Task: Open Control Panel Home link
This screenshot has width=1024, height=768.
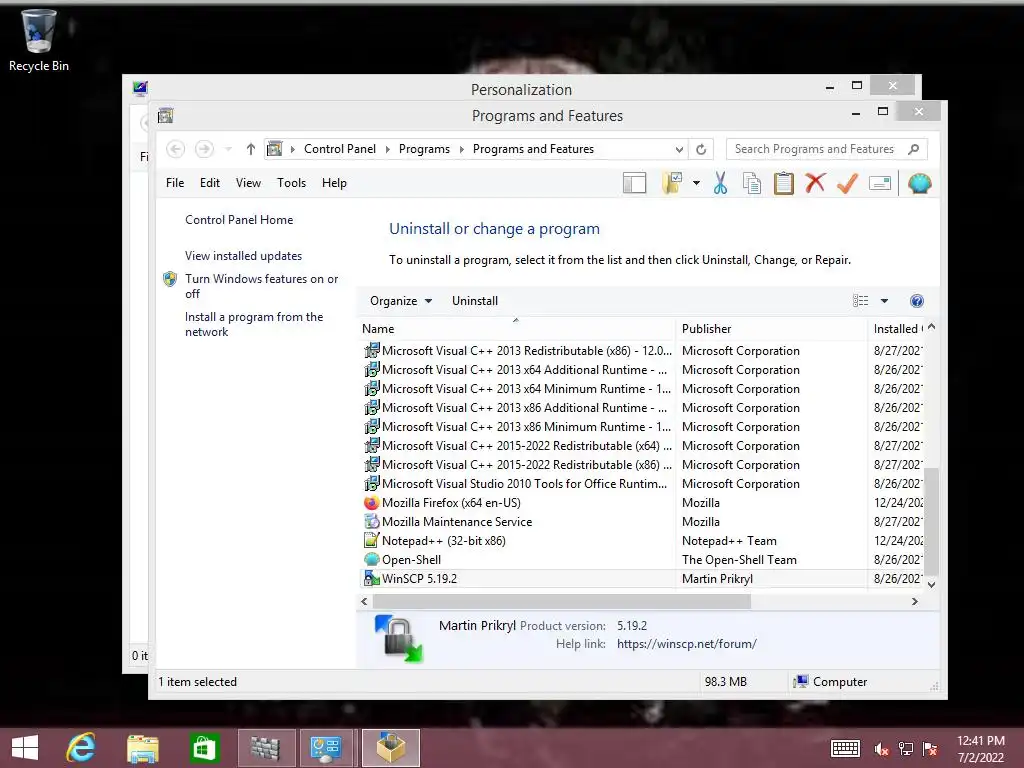Action: point(239,220)
